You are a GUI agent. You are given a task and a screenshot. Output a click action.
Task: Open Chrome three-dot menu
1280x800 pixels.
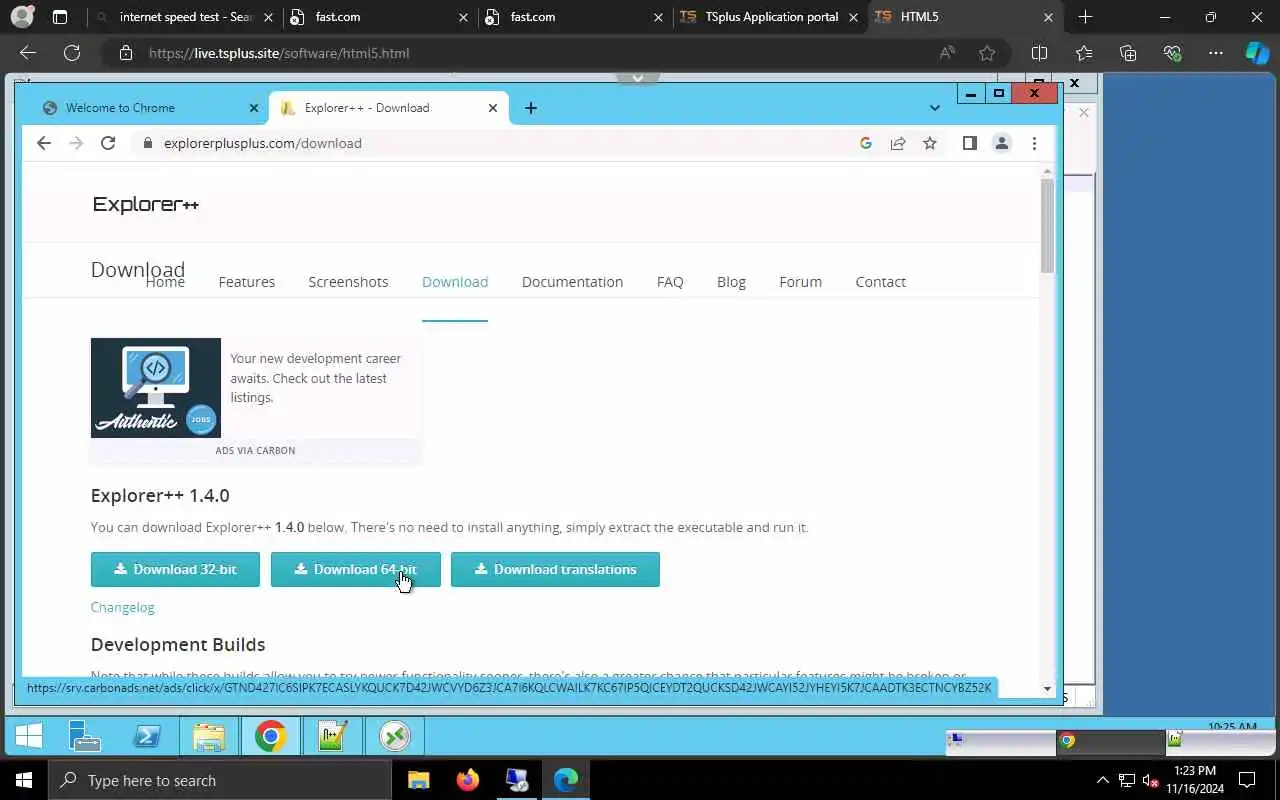click(1034, 143)
